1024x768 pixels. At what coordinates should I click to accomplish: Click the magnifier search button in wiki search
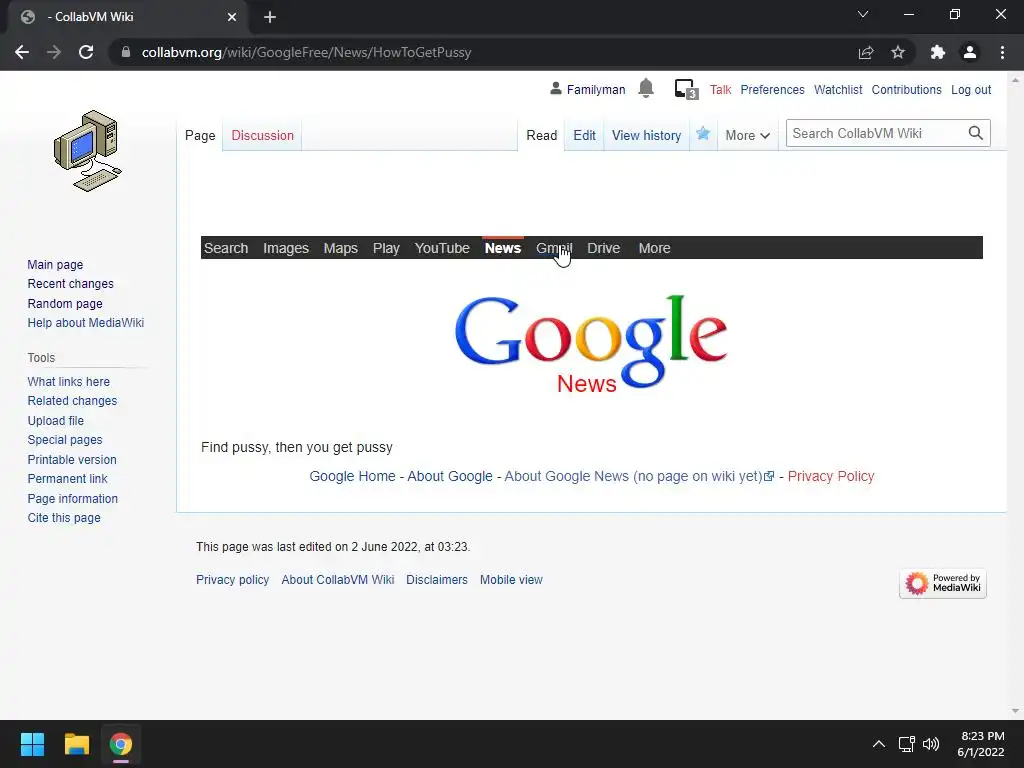coord(976,133)
